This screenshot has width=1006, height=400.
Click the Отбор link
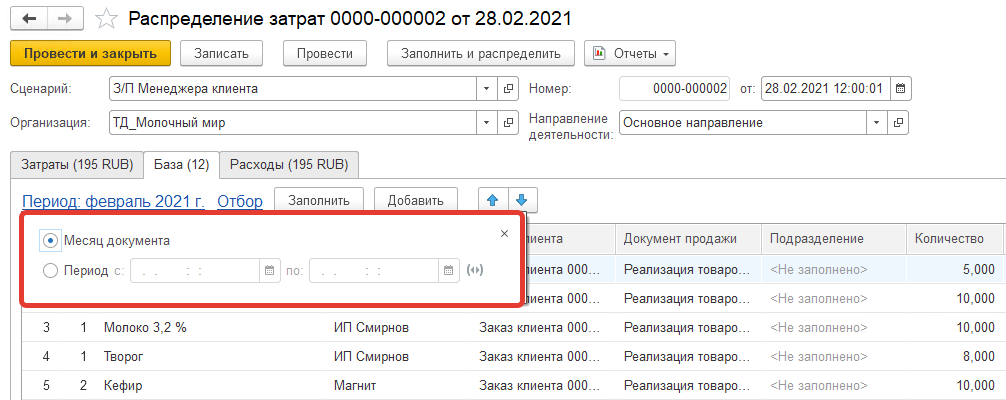coord(240,201)
